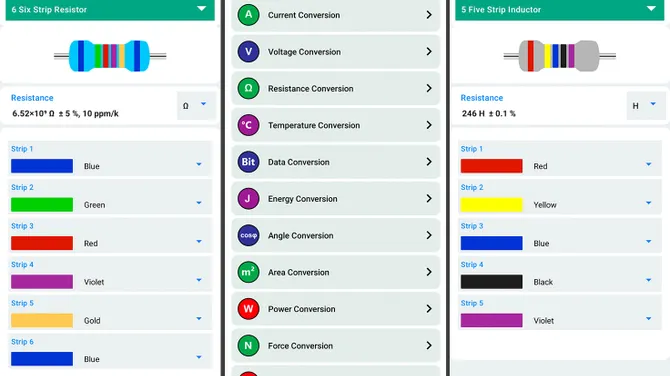Image resolution: width=670 pixels, height=376 pixels.
Task: Tap the five-band inductor illustration
Action: (x=559, y=56)
